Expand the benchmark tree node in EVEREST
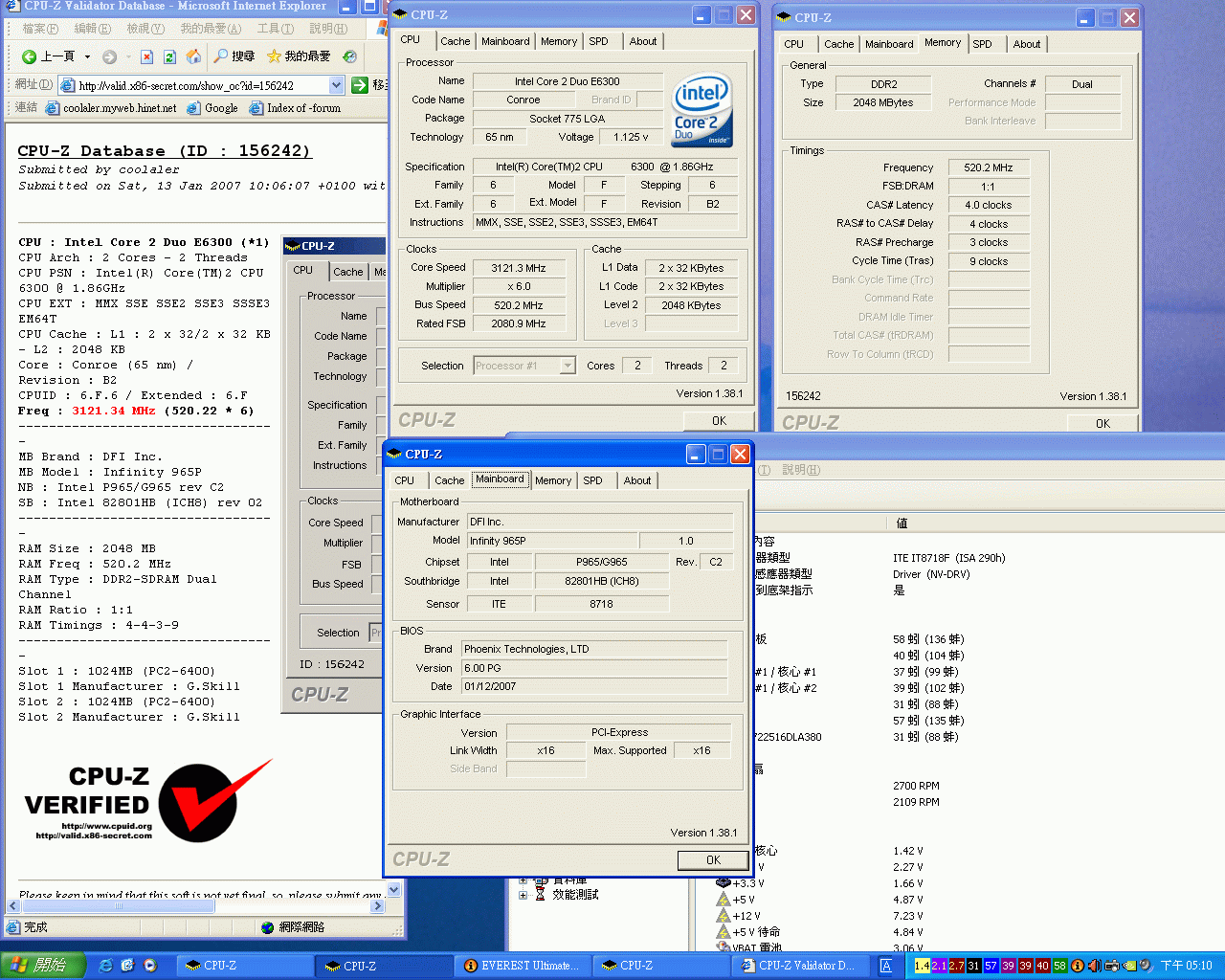The image size is (1225, 980). [x=523, y=896]
